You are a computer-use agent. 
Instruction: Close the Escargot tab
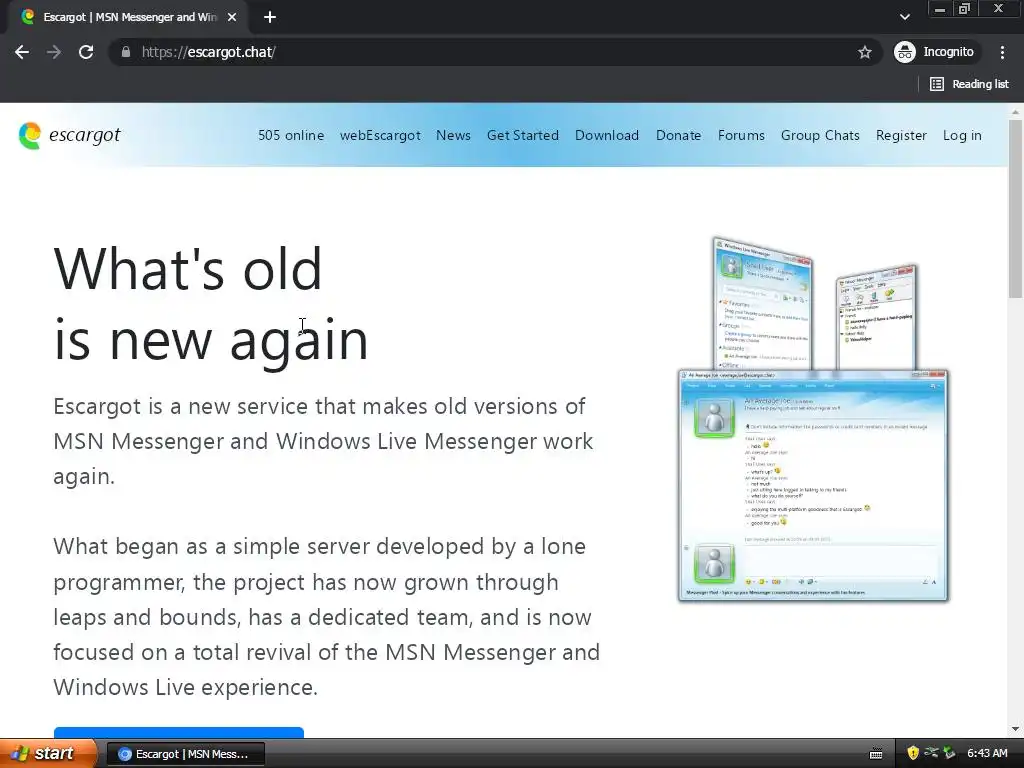(x=232, y=17)
